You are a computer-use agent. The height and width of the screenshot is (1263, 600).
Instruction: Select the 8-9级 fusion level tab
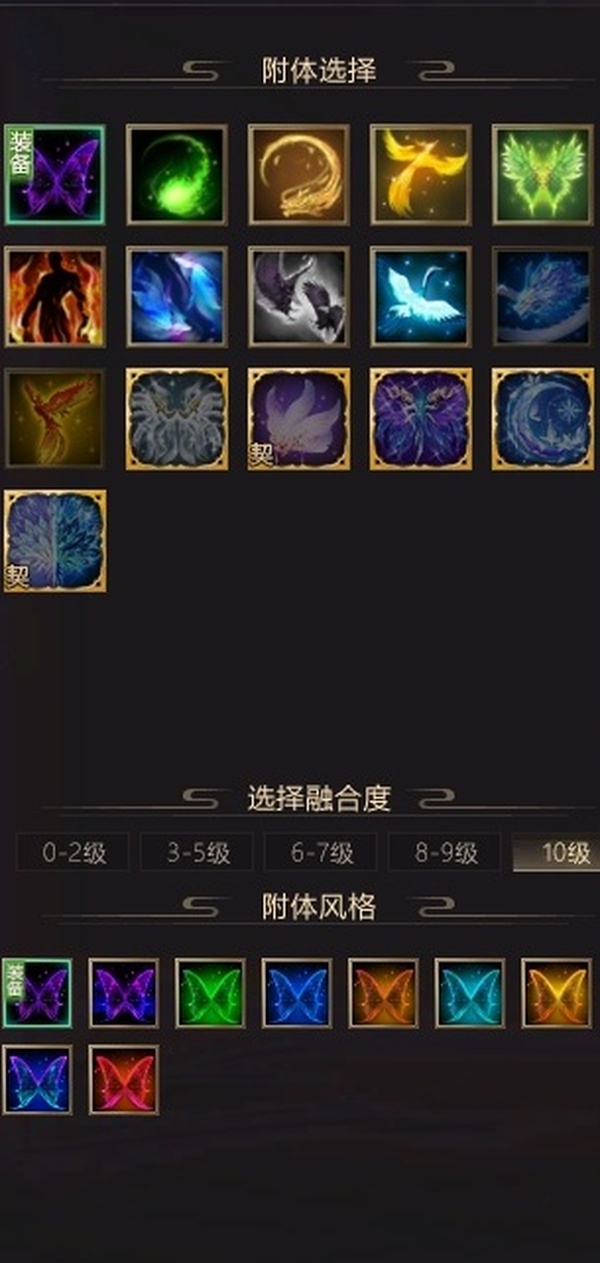point(445,853)
